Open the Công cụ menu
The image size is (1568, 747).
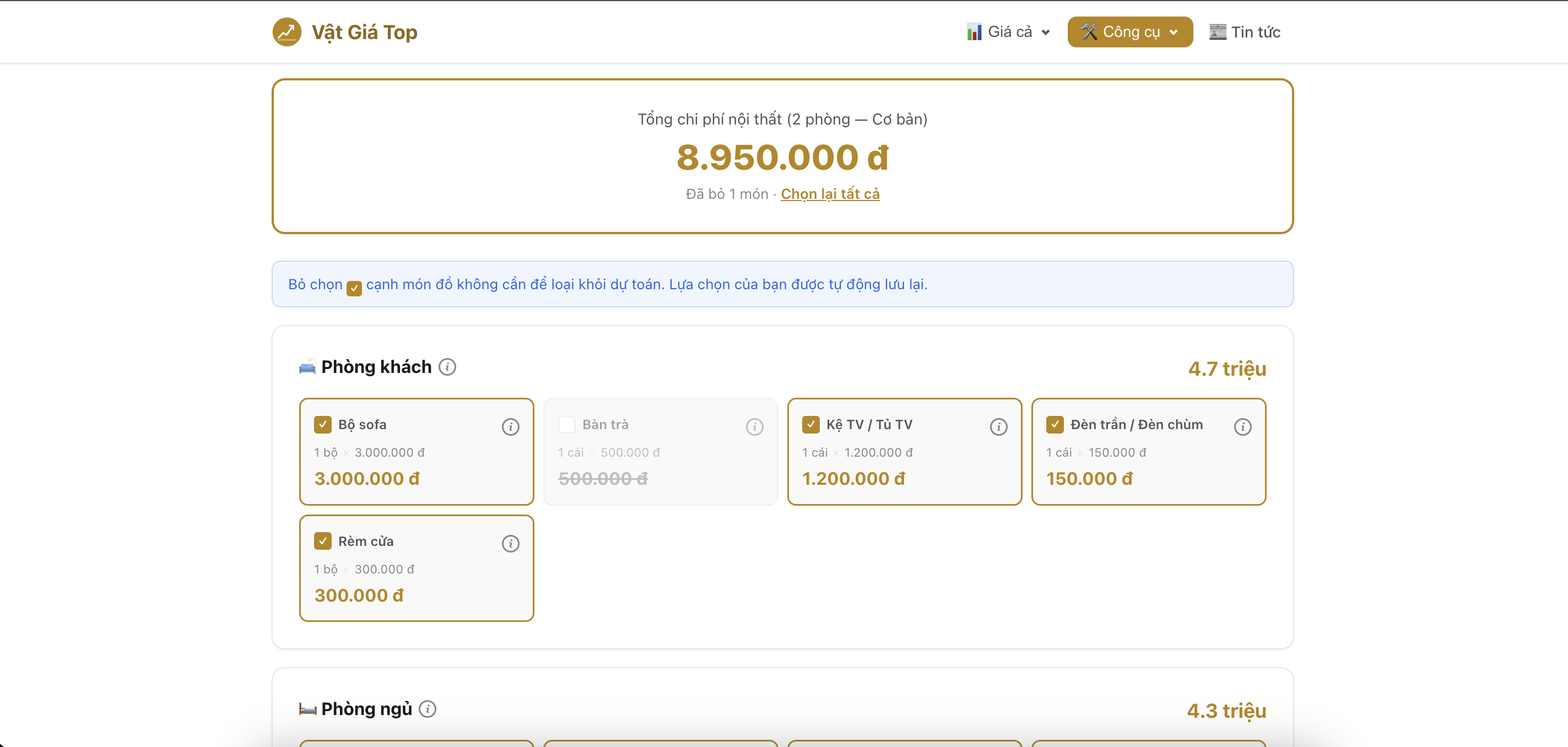(1130, 31)
